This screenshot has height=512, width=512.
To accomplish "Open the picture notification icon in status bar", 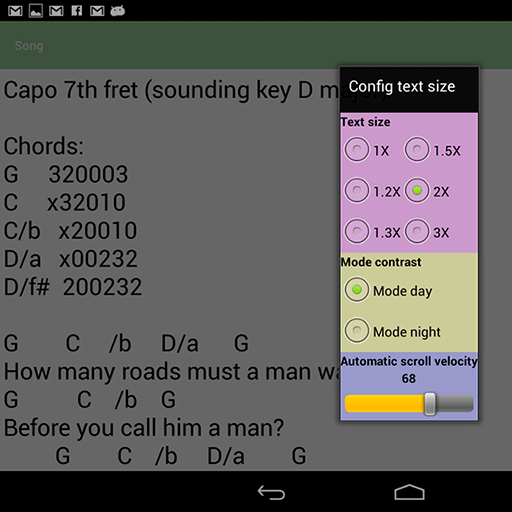I will pyautogui.click(x=36, y=11).
